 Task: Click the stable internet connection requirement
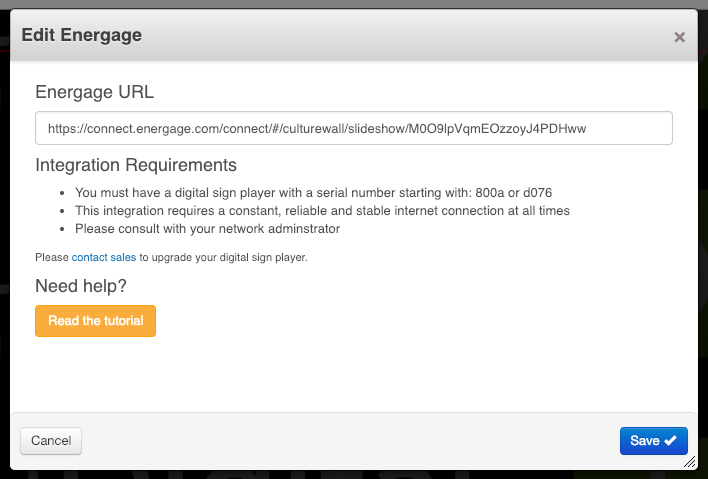[322, 211]
